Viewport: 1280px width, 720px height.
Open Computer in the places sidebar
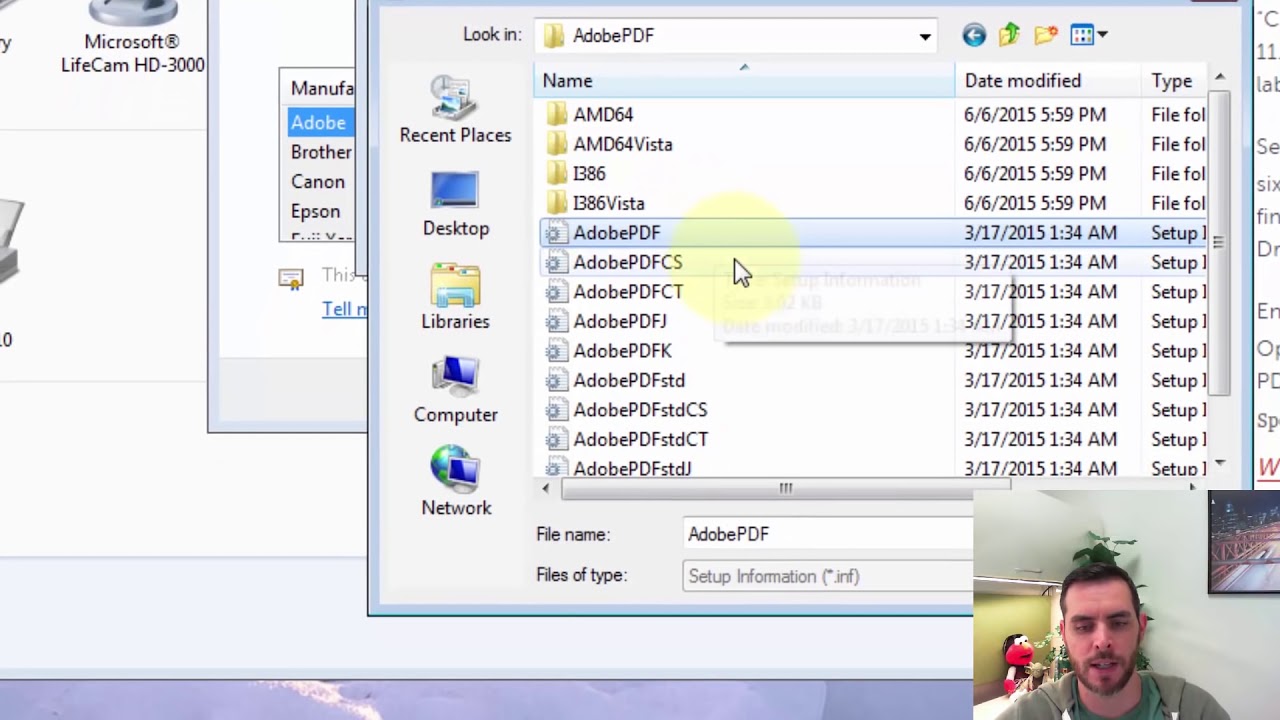coord(455,390)
